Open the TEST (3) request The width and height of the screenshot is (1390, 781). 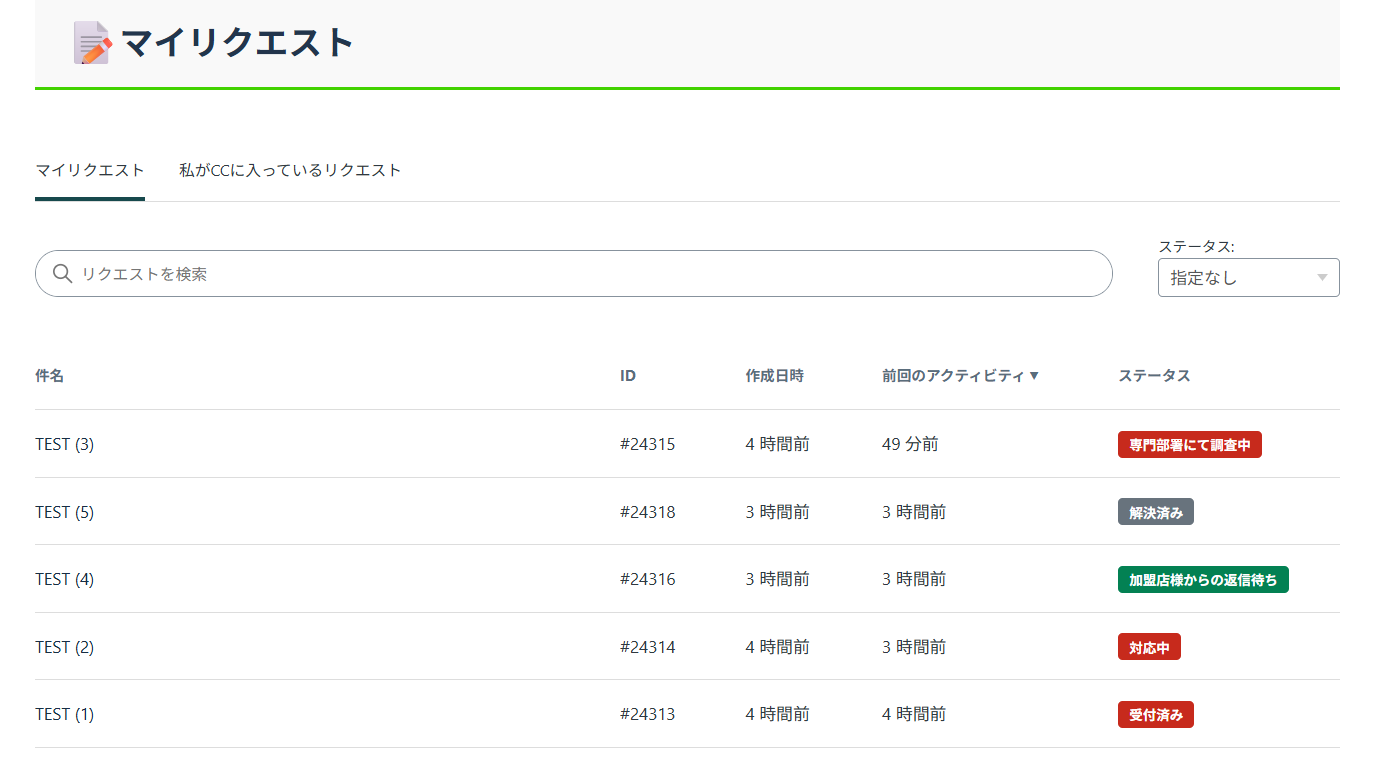(65, 444)
